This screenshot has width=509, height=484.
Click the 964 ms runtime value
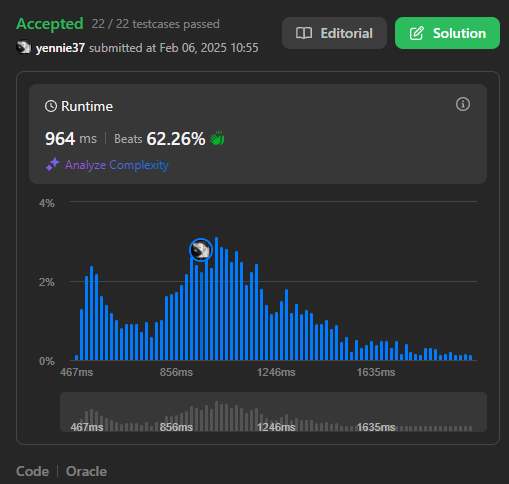(x=71, y=139)
